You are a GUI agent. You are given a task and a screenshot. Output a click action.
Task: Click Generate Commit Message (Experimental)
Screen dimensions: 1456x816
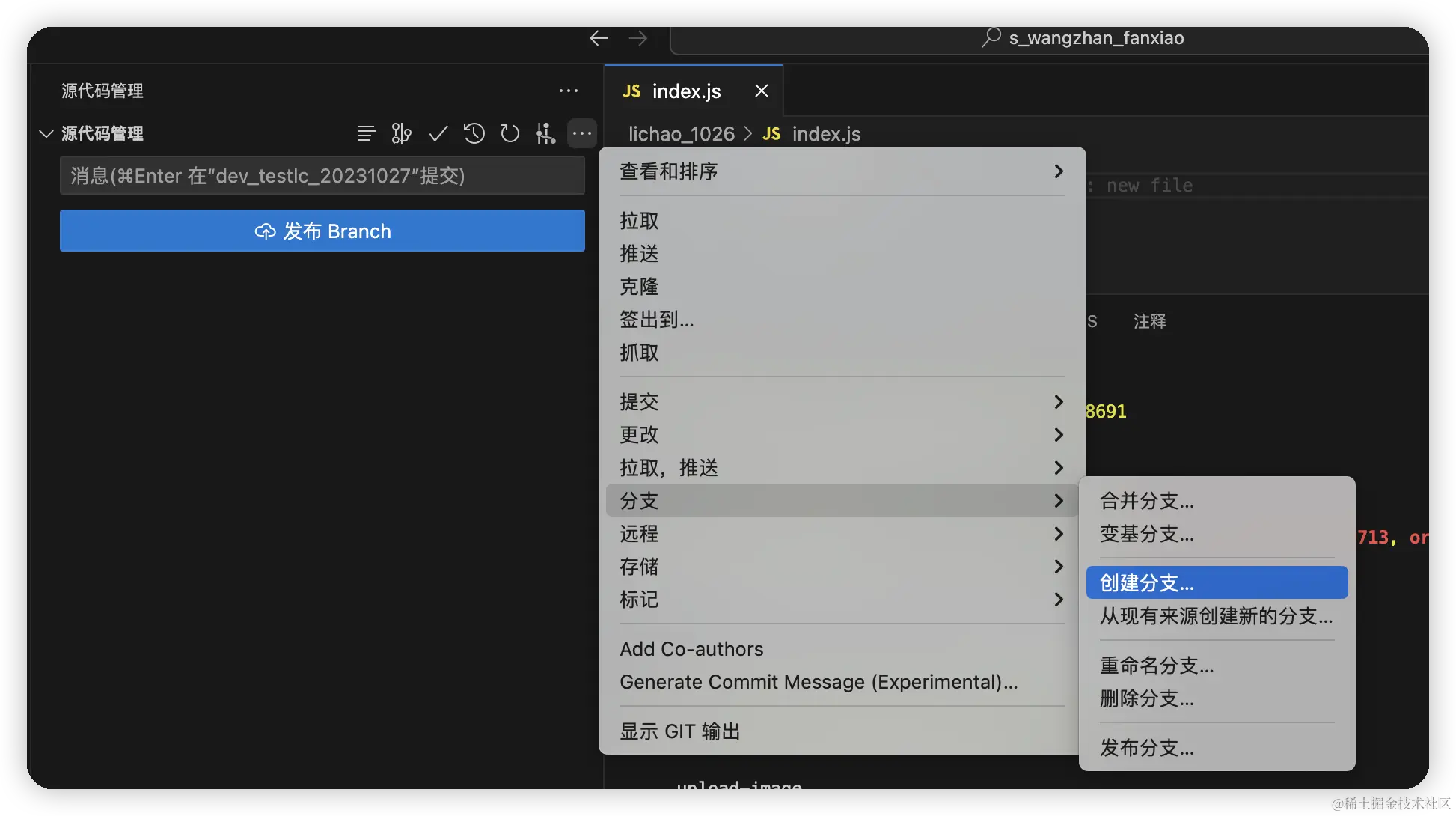[x=819, y=682]
